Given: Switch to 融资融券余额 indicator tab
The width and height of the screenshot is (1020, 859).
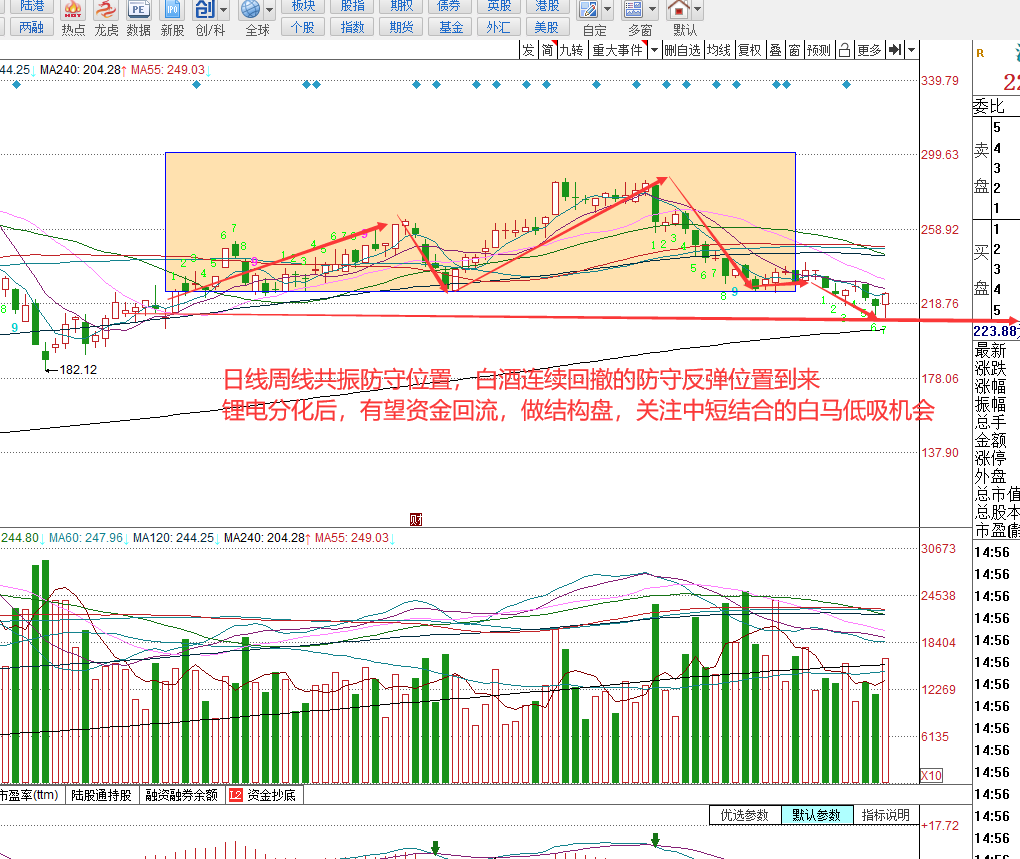Looking at the screenshot, I should tap(181, 795).
